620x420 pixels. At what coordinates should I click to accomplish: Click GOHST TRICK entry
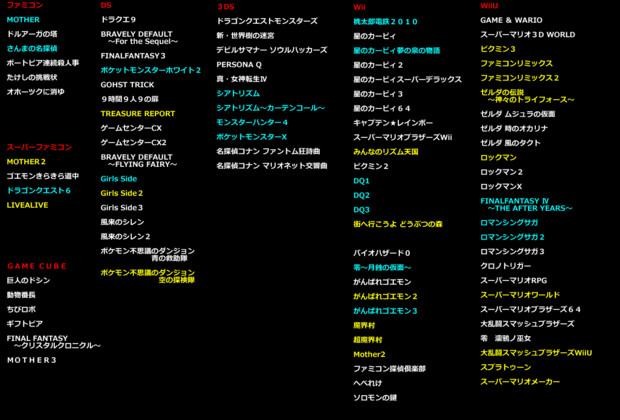click(127, 85)
